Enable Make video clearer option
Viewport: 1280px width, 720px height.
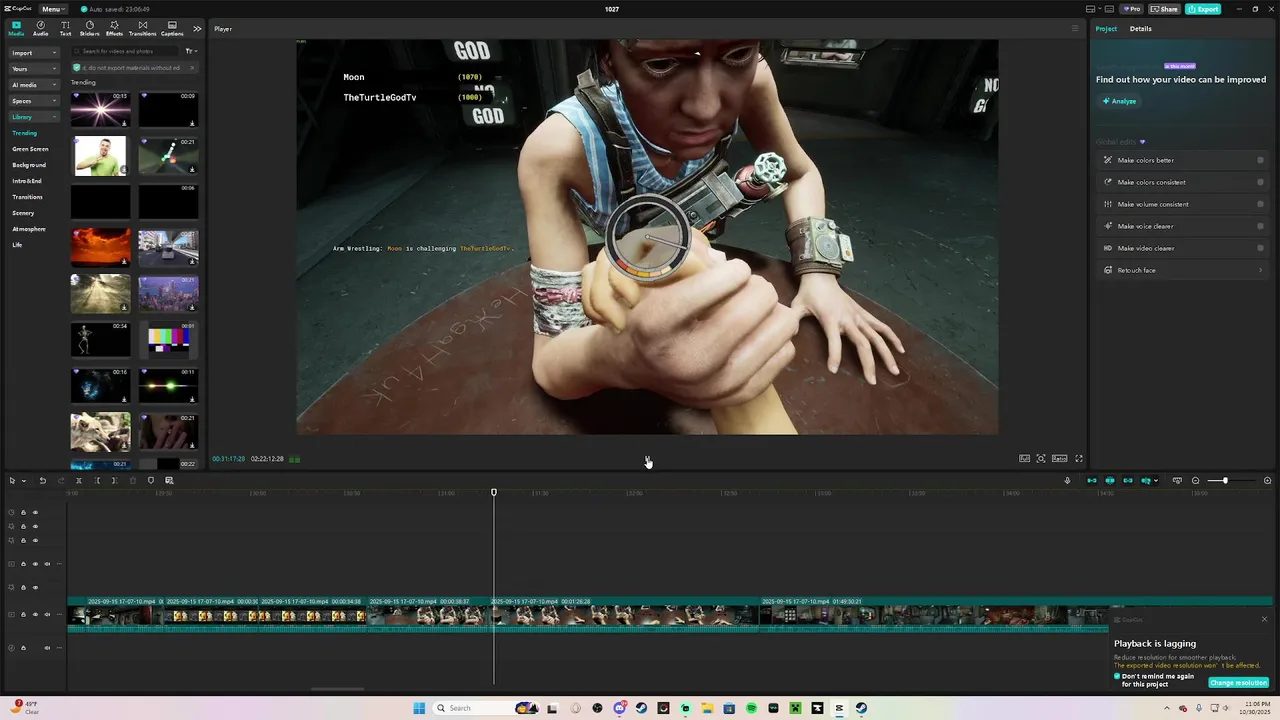pyautogui.click(x=1260, y=248)
